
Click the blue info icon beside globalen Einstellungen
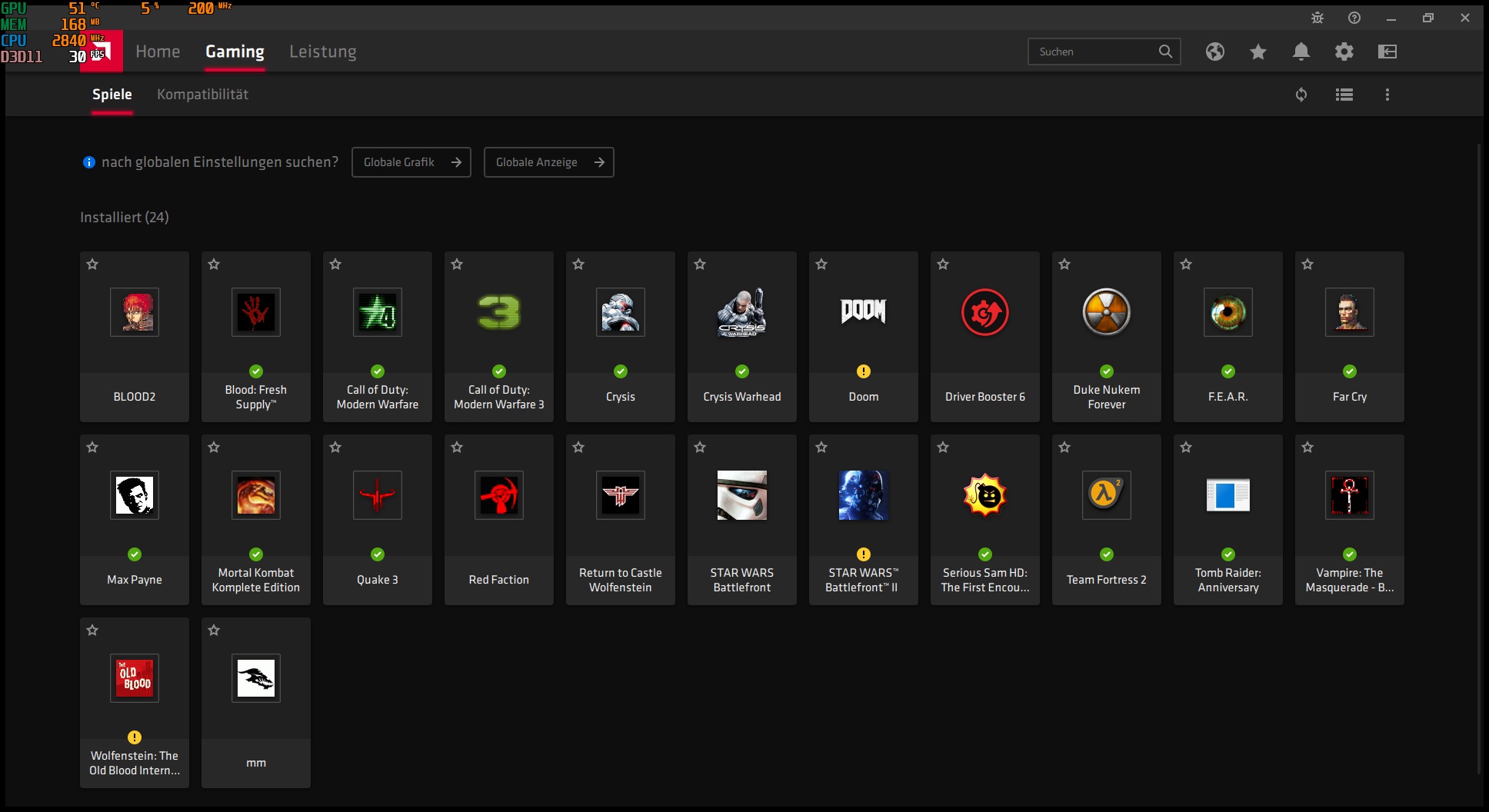[x=89, y=162]
